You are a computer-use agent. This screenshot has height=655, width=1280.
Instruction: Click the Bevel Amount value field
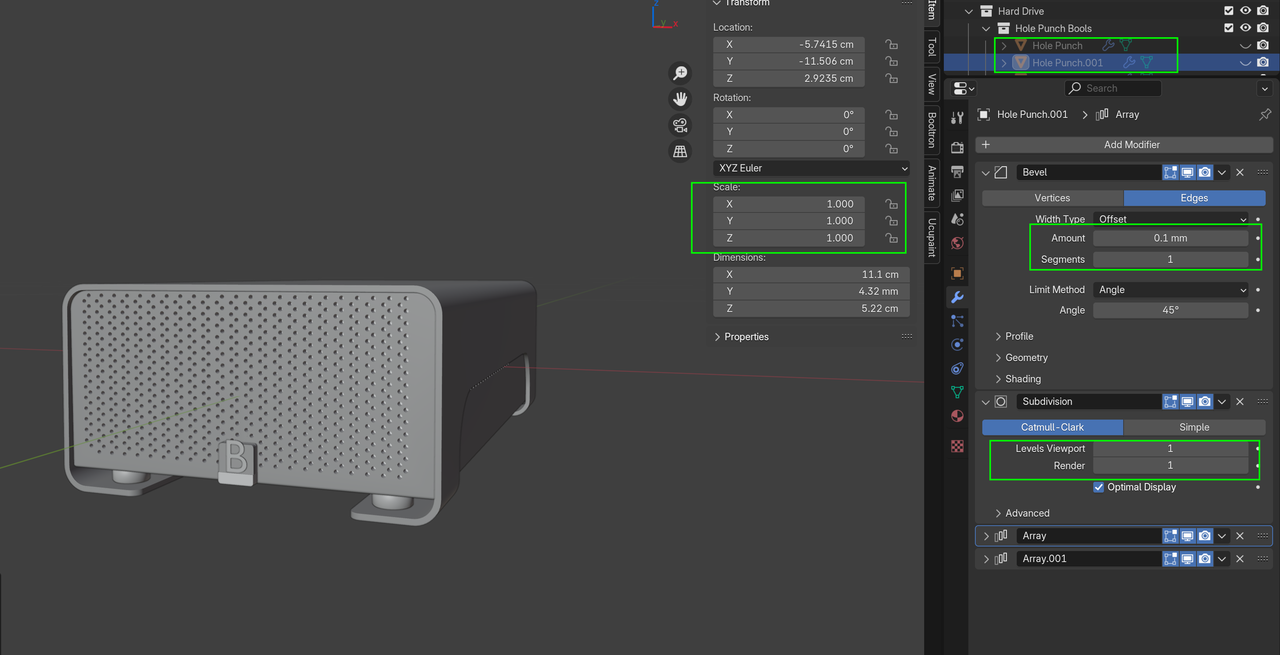click(1169, 238)
